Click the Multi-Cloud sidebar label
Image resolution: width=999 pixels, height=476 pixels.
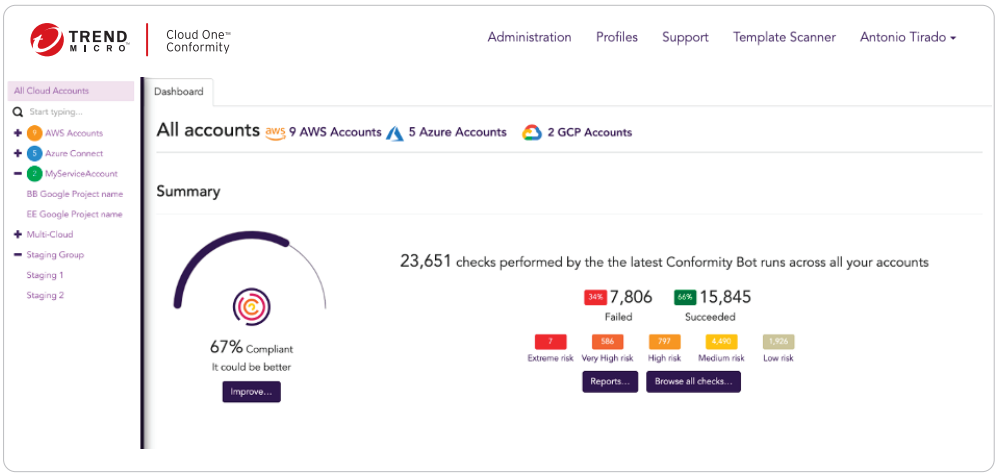coord(50,234)
